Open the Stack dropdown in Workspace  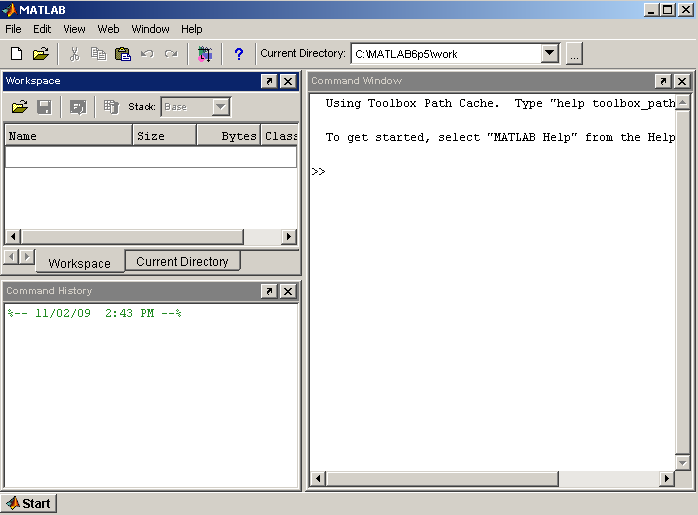220,107
